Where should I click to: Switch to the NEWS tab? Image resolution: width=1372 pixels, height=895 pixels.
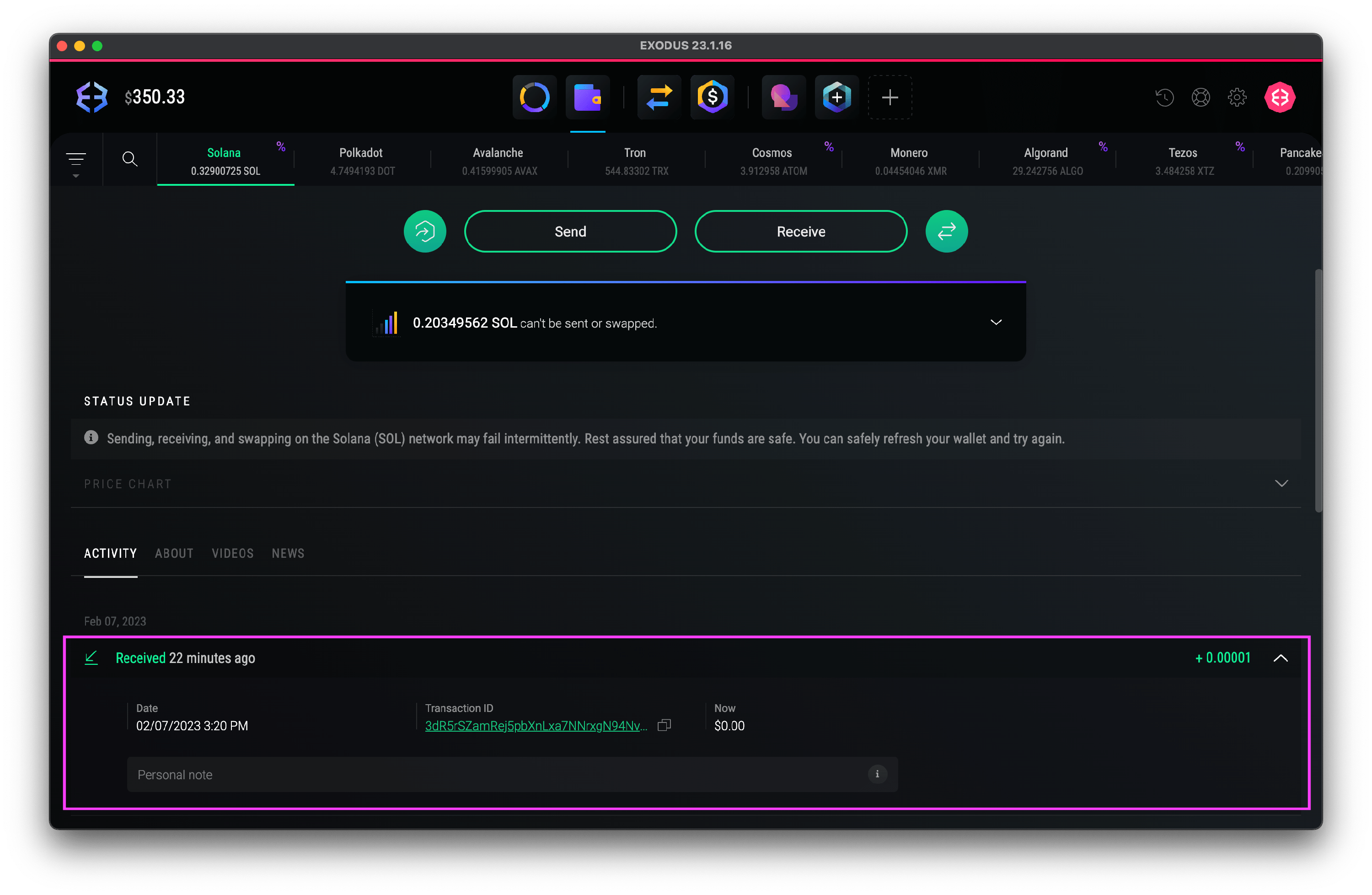288,553
